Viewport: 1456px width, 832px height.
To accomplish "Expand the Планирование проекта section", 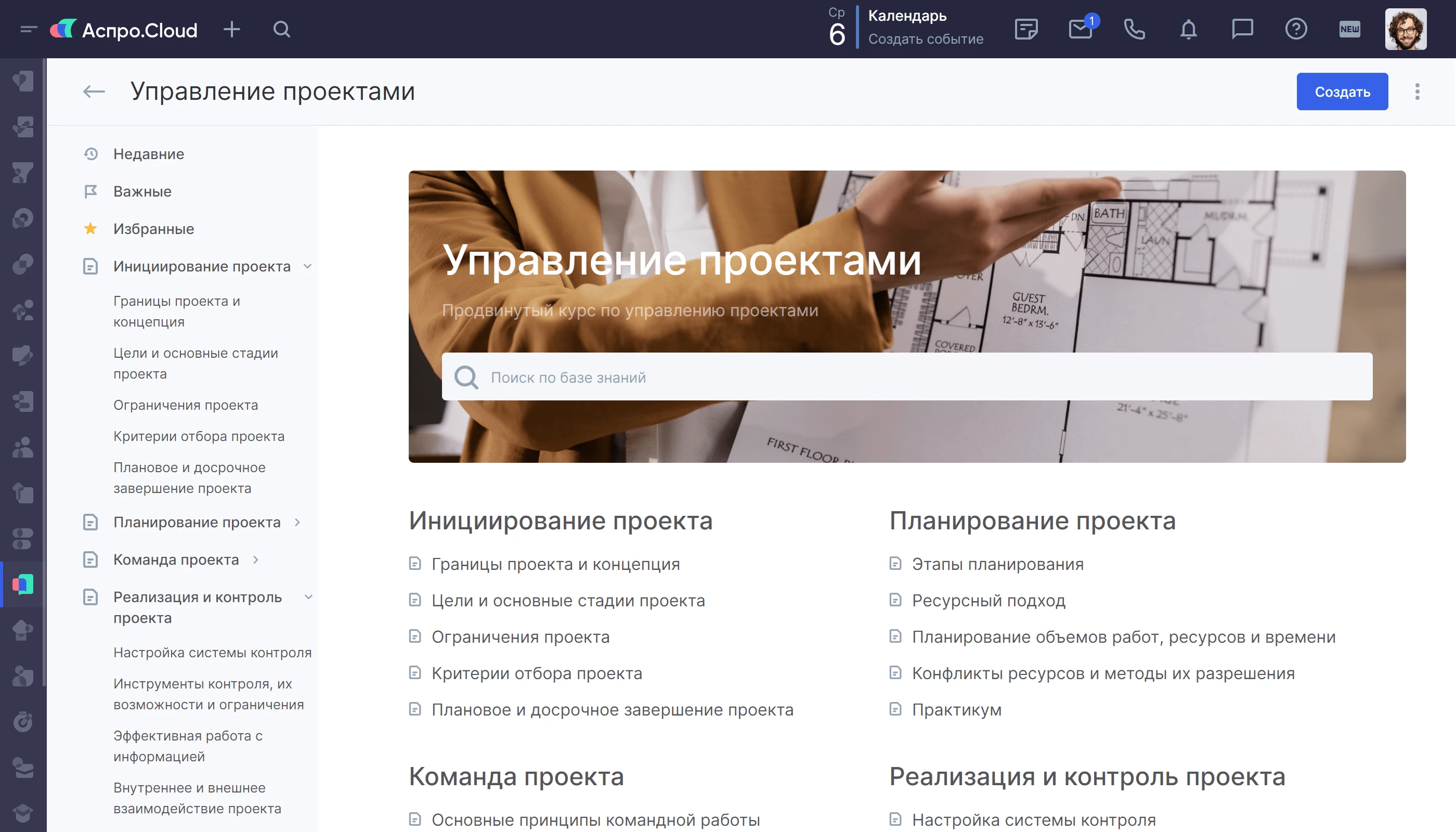I will click(297, 522).
